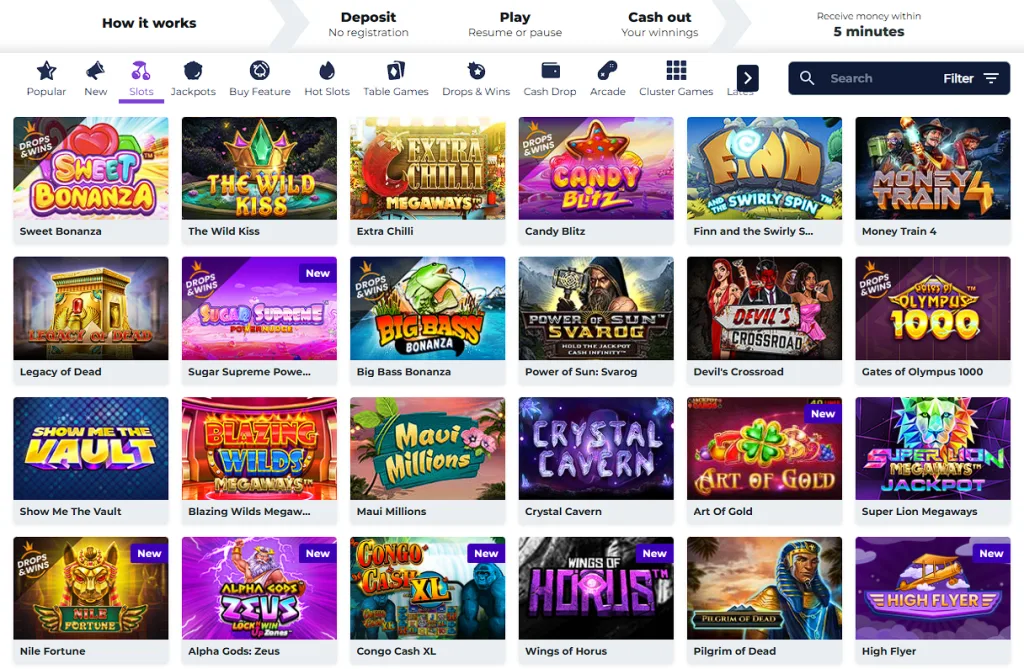Viewport: 1024px width, 669px height.
Task: Click the Crystal Cavern title link
Action: pos(563,512)
